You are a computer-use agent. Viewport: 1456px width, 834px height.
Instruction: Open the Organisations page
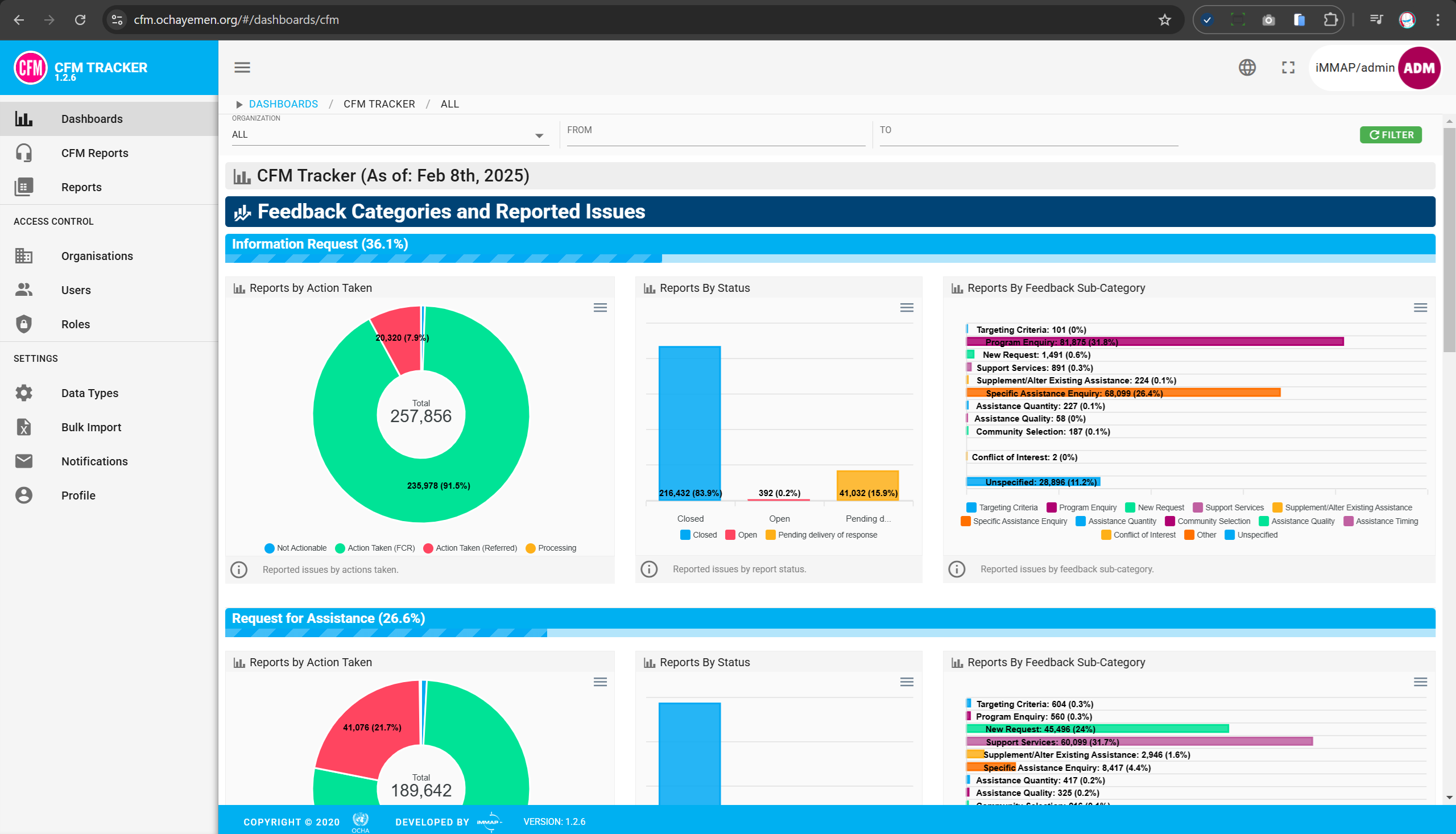pos(97,256)
